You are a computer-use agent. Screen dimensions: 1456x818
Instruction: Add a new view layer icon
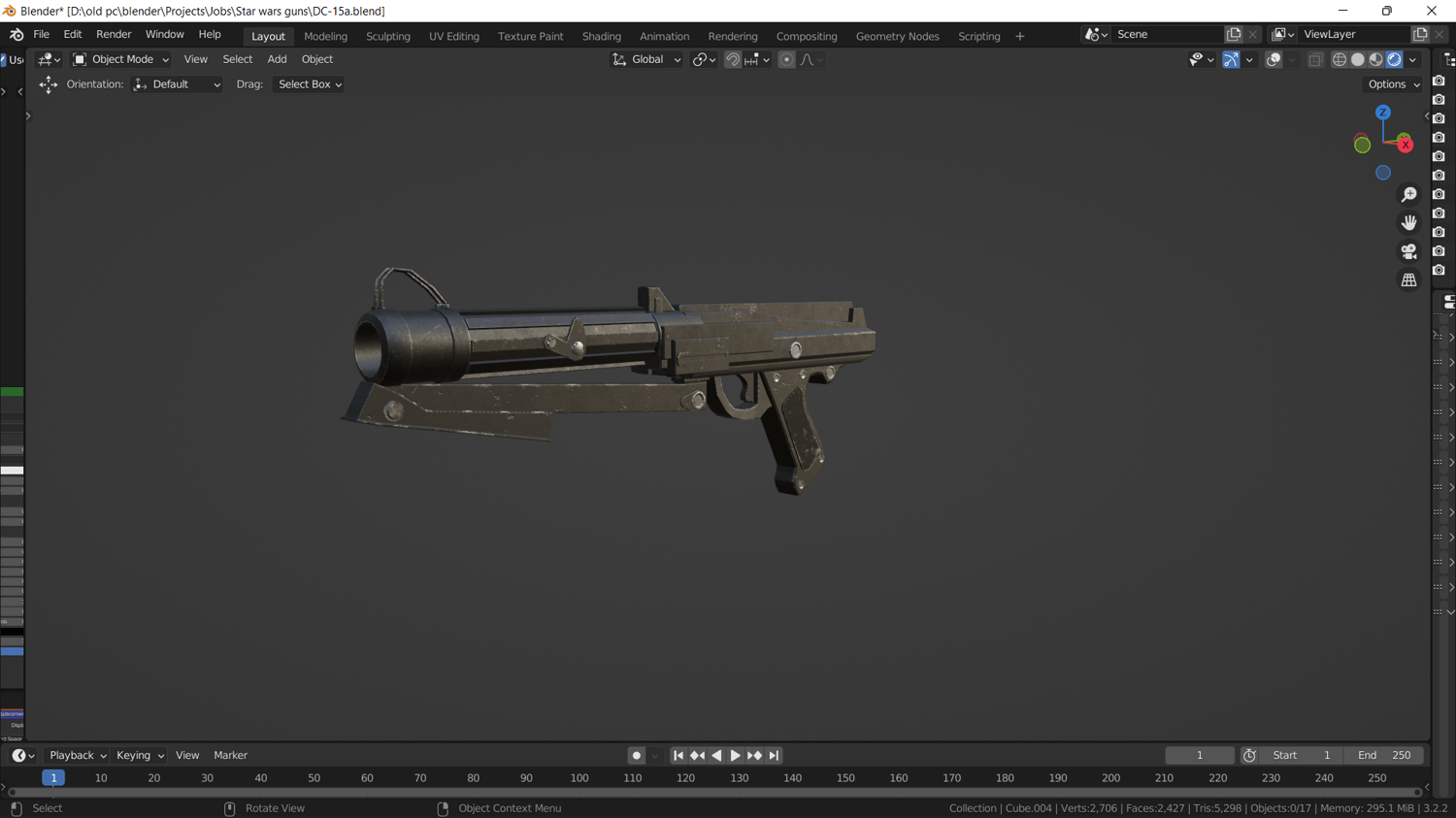point(1420,34)
